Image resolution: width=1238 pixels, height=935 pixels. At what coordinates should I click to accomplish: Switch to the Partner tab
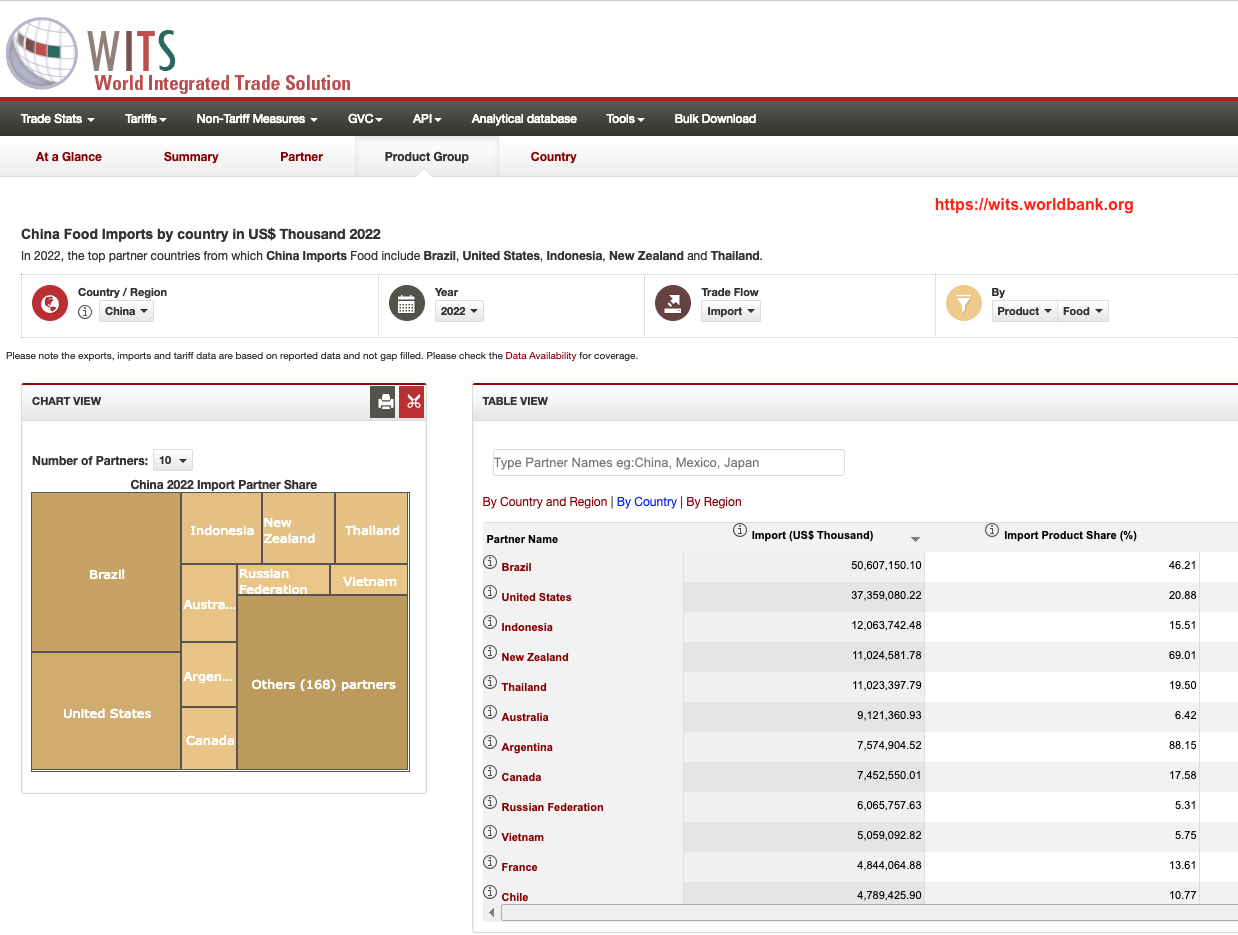click(301, 157)
